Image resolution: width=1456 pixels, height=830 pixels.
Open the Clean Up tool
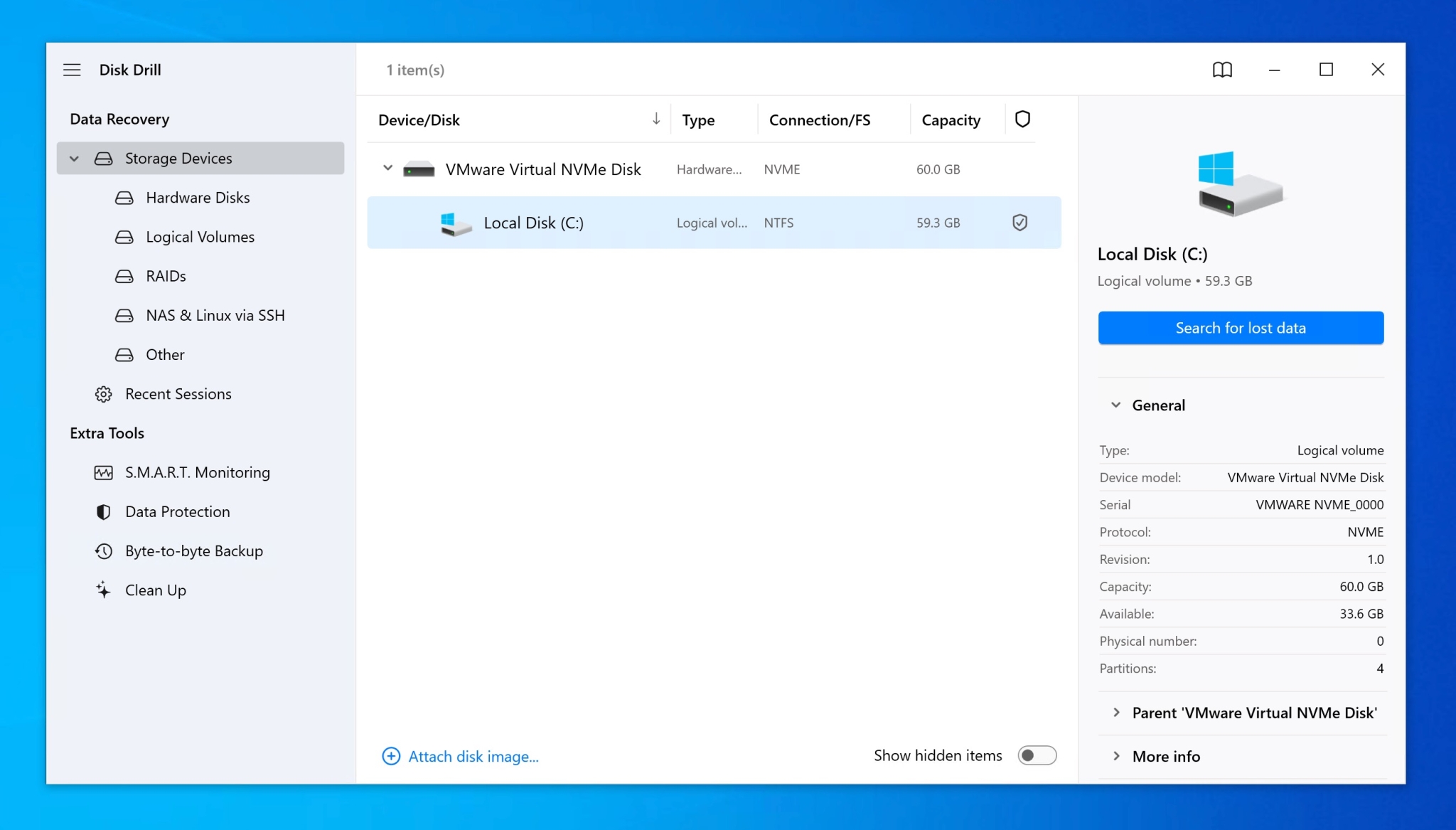[155, 590]
